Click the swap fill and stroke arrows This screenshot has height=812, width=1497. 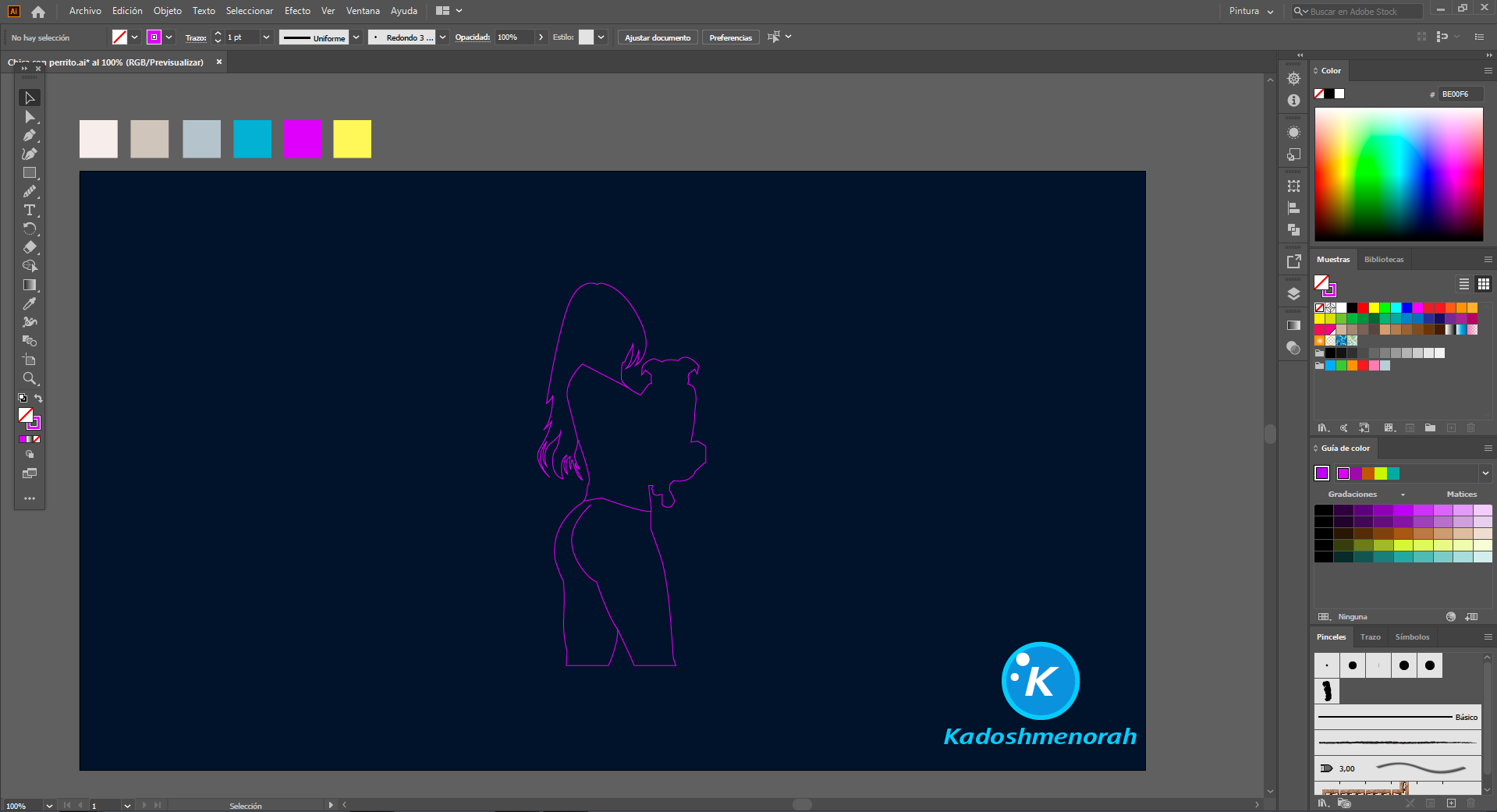(38, 398)
